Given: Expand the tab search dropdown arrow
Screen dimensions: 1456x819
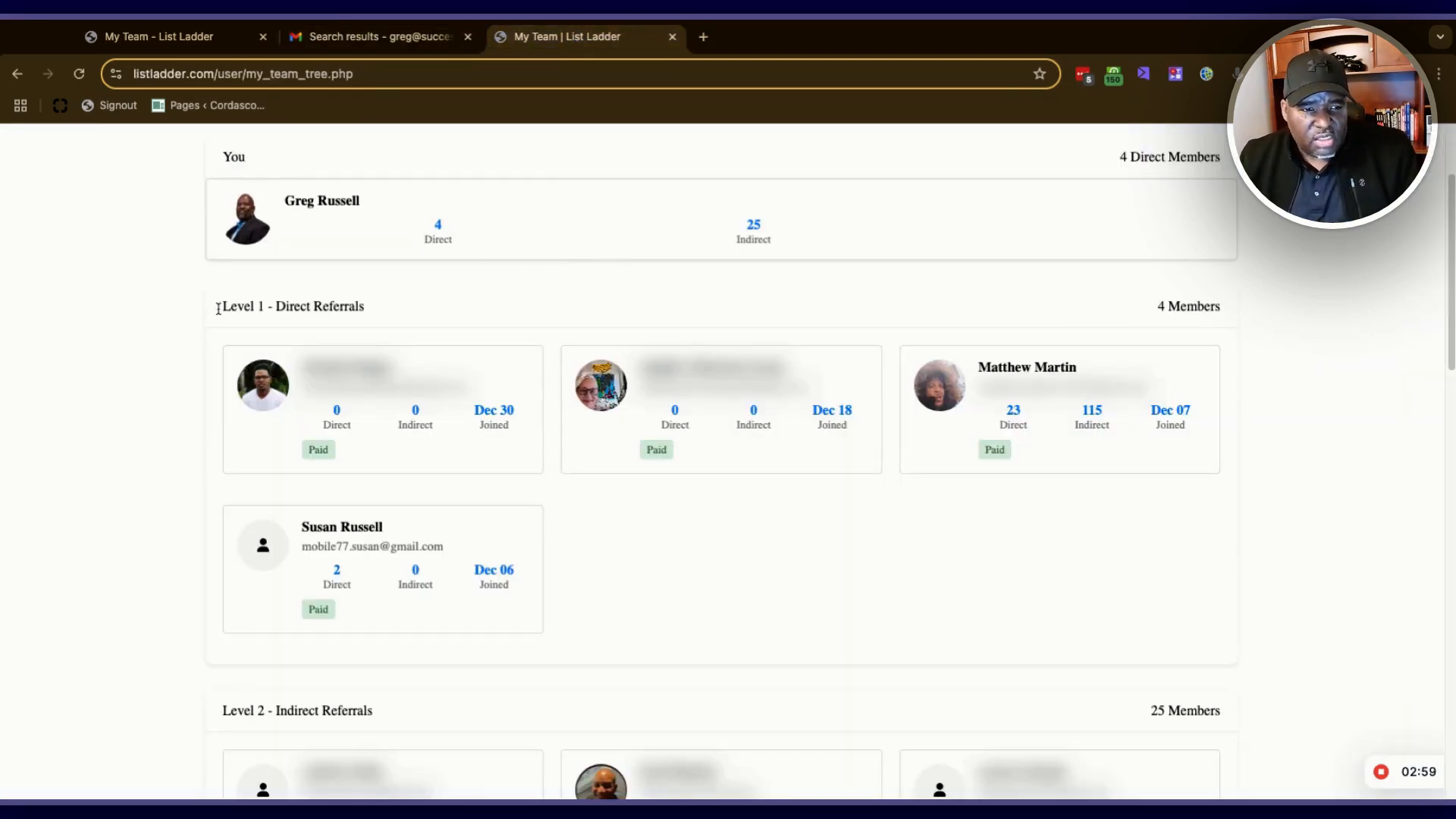Looking at the screenshot, I should [1439, 36].
